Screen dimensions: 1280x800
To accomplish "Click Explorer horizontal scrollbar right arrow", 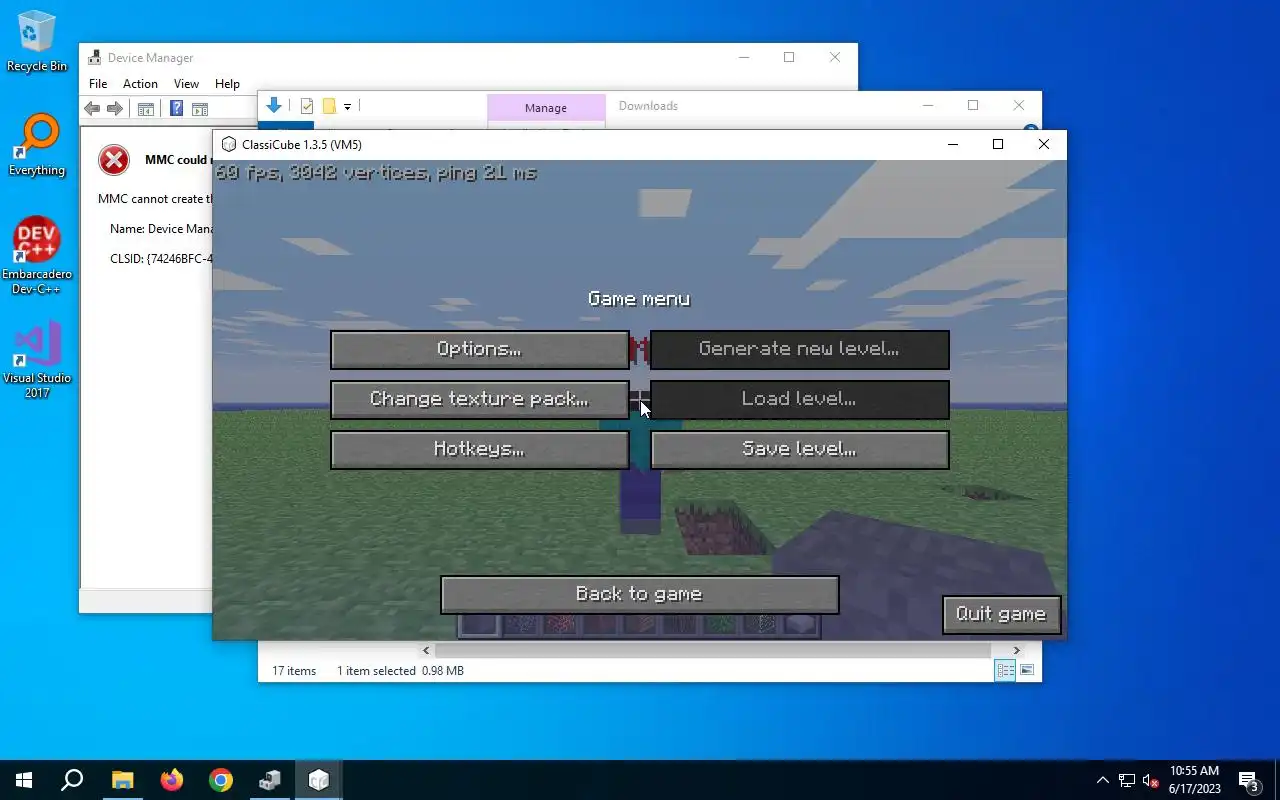I will click(x=1017, y=650).
